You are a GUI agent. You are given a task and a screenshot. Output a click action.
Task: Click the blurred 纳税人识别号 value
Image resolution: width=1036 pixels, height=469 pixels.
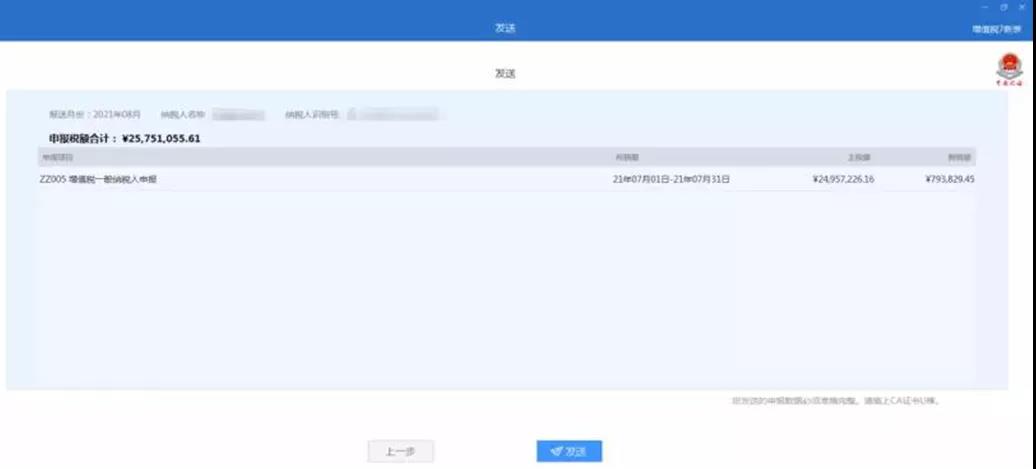395,115
